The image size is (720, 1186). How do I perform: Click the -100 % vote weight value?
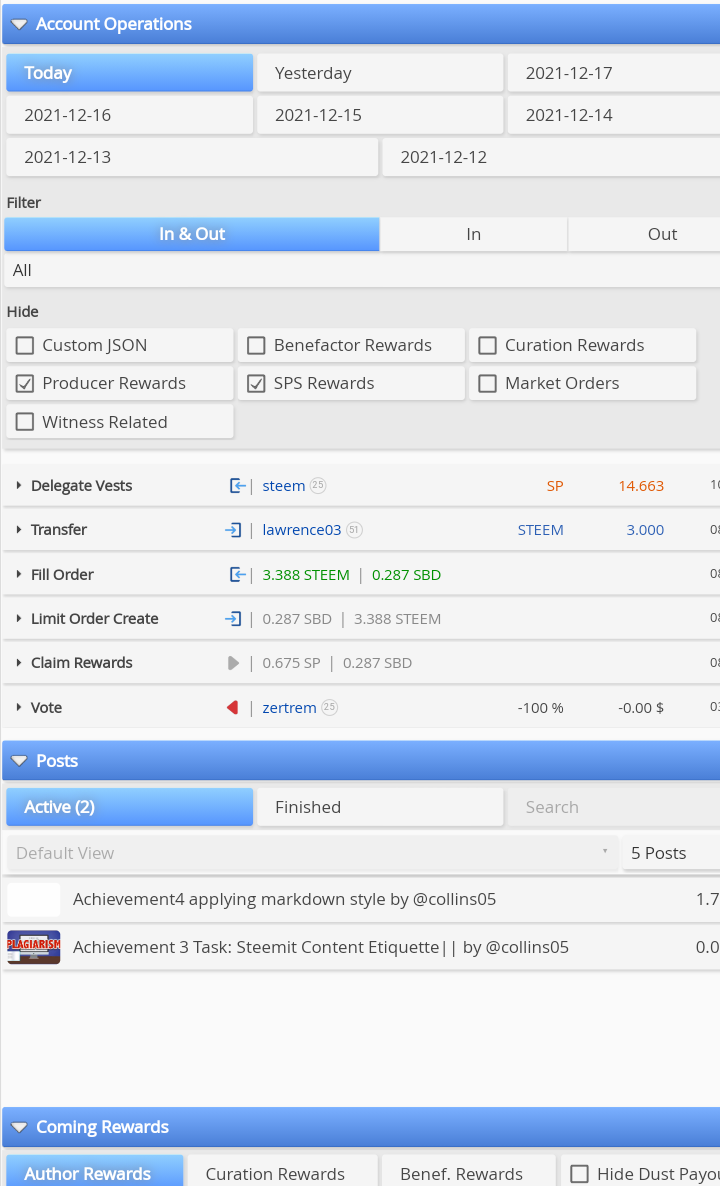point(540,708)
